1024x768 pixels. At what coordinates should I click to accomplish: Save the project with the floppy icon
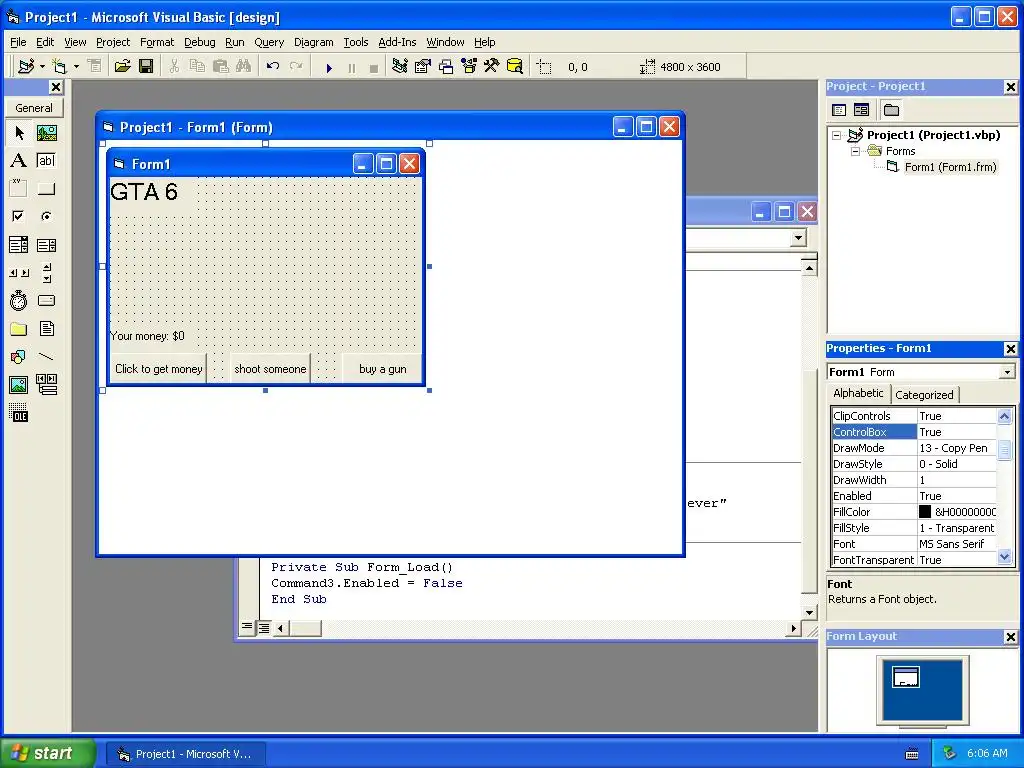click(x=146, y=67)
